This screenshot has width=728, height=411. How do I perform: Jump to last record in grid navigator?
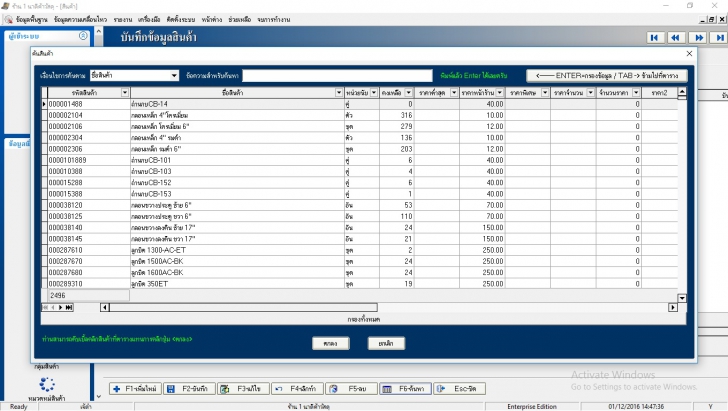(69, 307)
